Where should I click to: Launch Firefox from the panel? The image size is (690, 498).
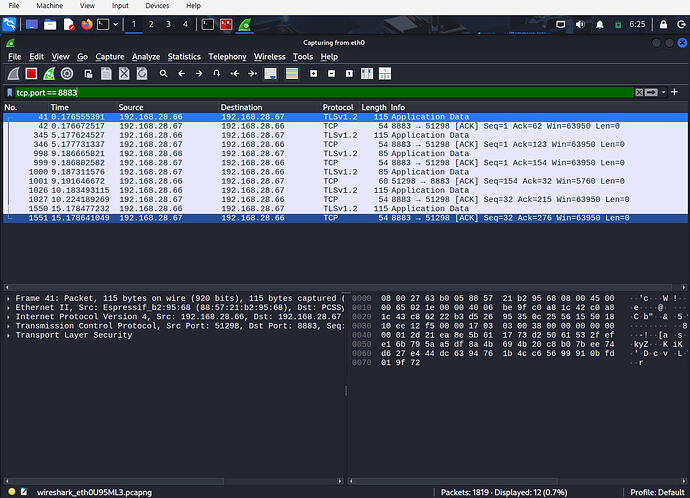click(87, 24)
